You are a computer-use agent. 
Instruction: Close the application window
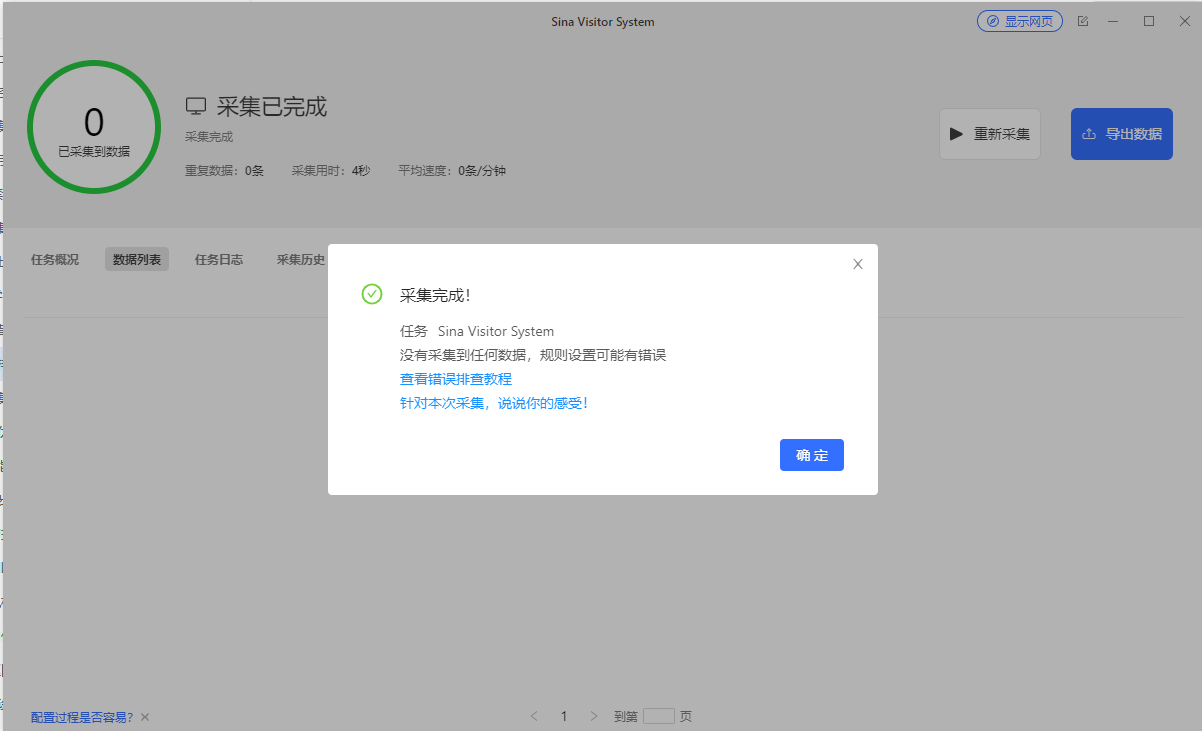tap(1183, 21)
